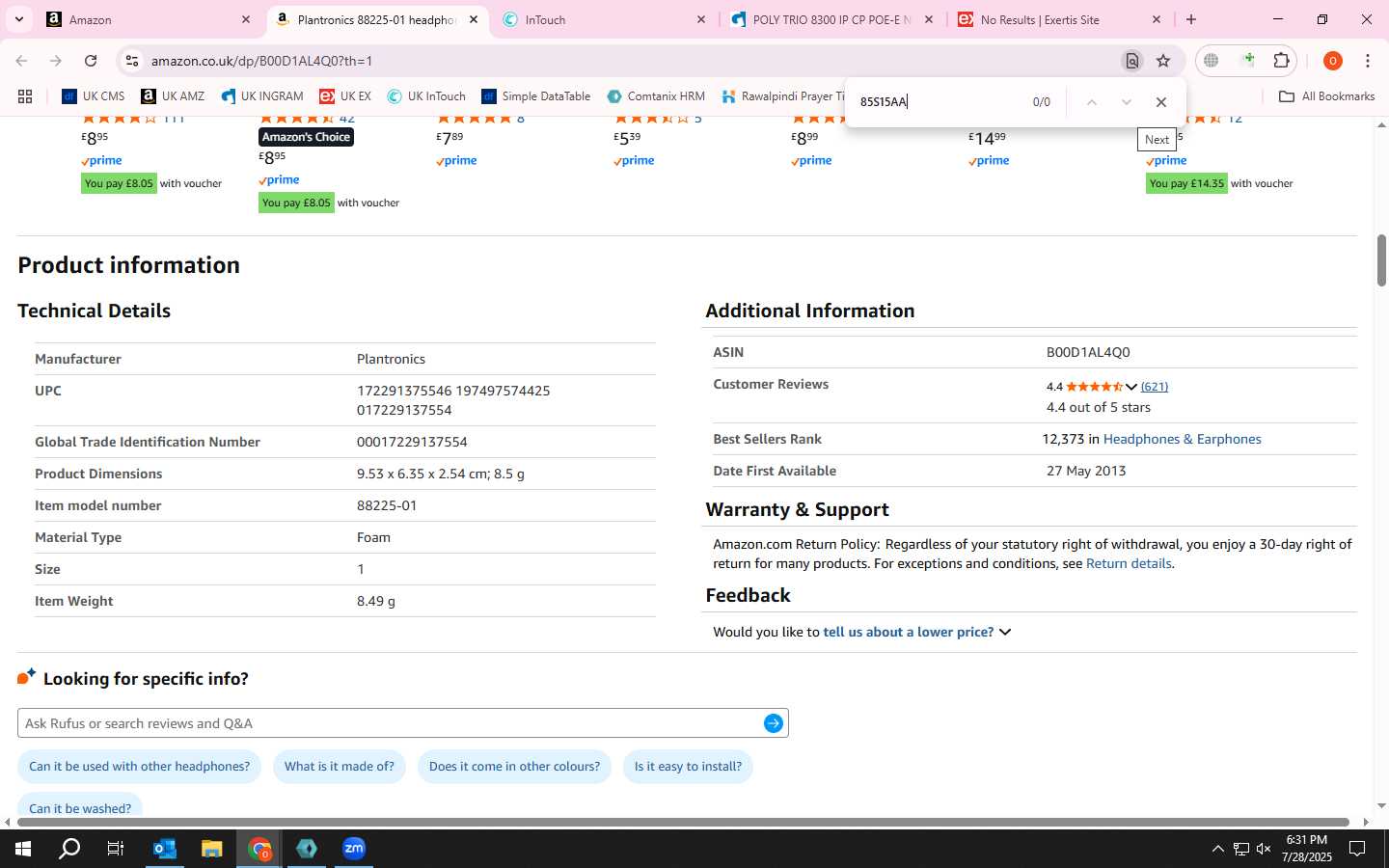Image resolution: width=1389 pixels, height=868 pixels.
Task: Open the Chrome profile avatar
Action: coord(1333,61)
